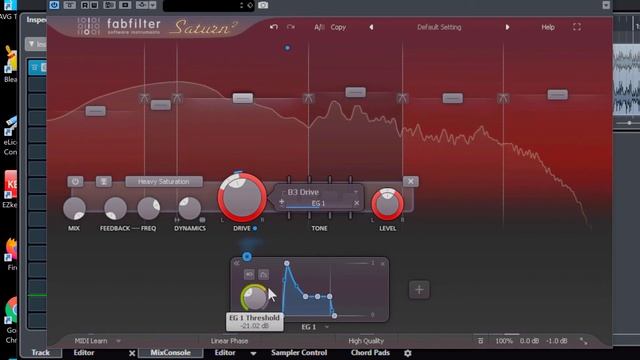Open the Help menu
This screenshot has height=360, width=640.
pyautogui.click(x=548, y=27)
